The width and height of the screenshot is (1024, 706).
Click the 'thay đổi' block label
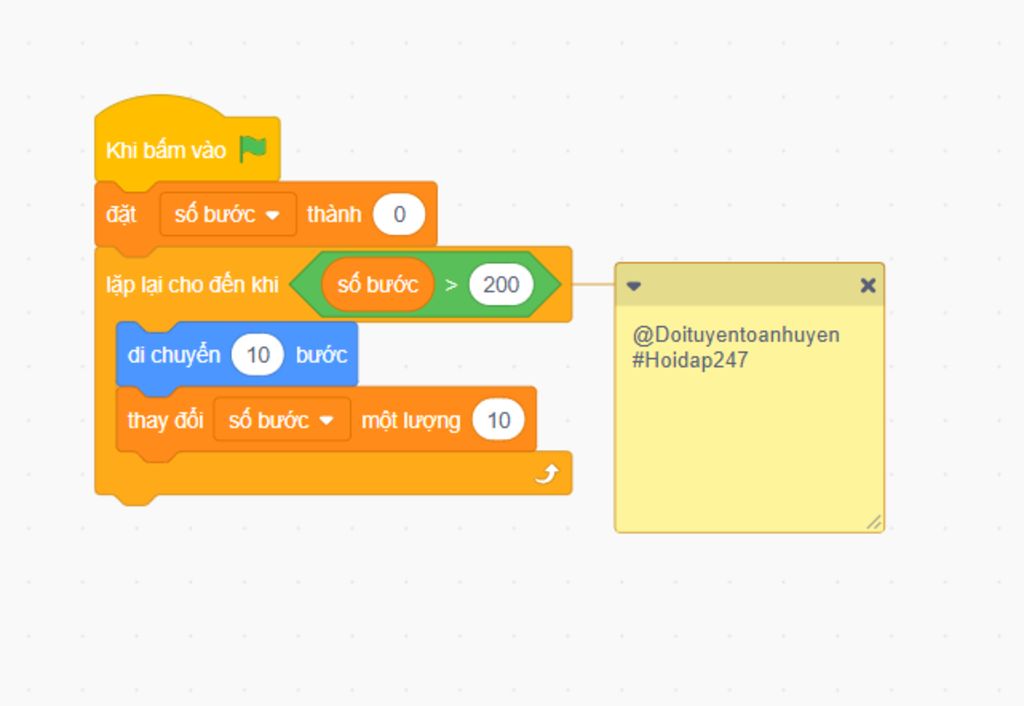[165, 420]
